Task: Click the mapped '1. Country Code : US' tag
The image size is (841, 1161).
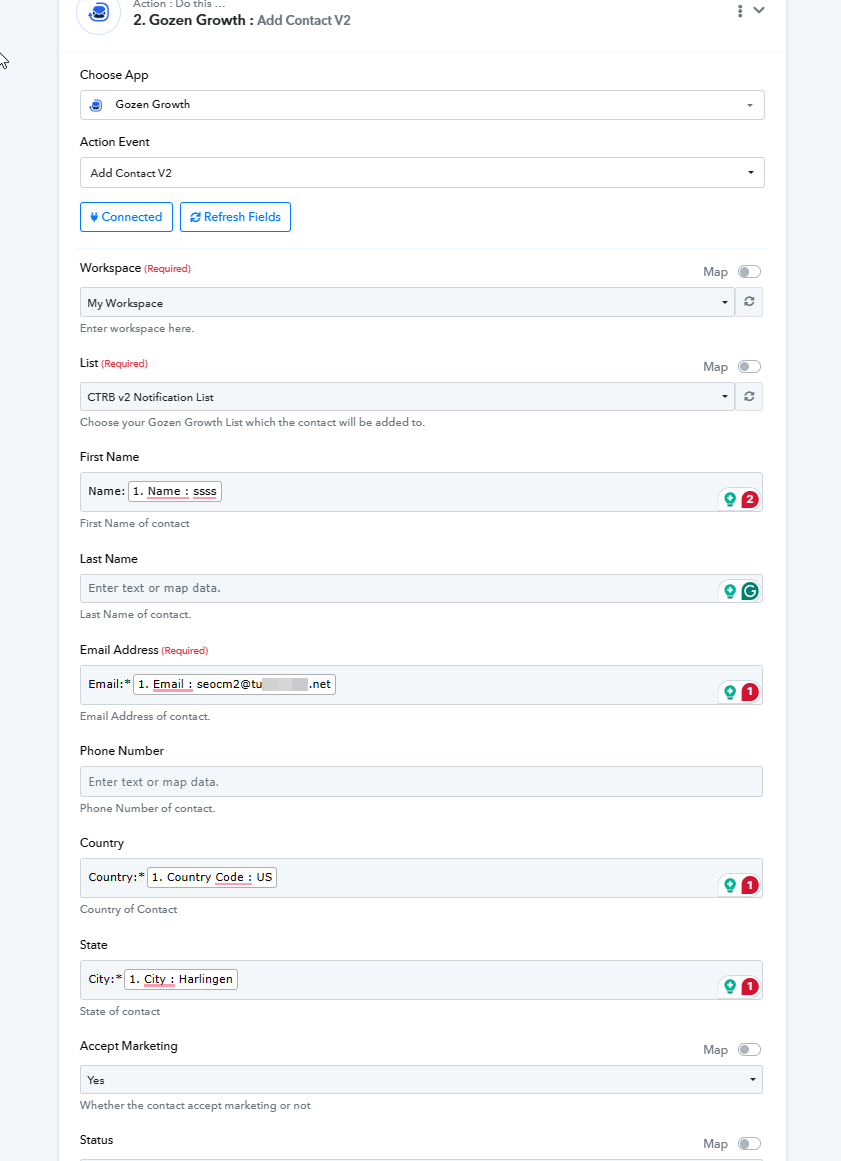Action: (x=212, y=877)
